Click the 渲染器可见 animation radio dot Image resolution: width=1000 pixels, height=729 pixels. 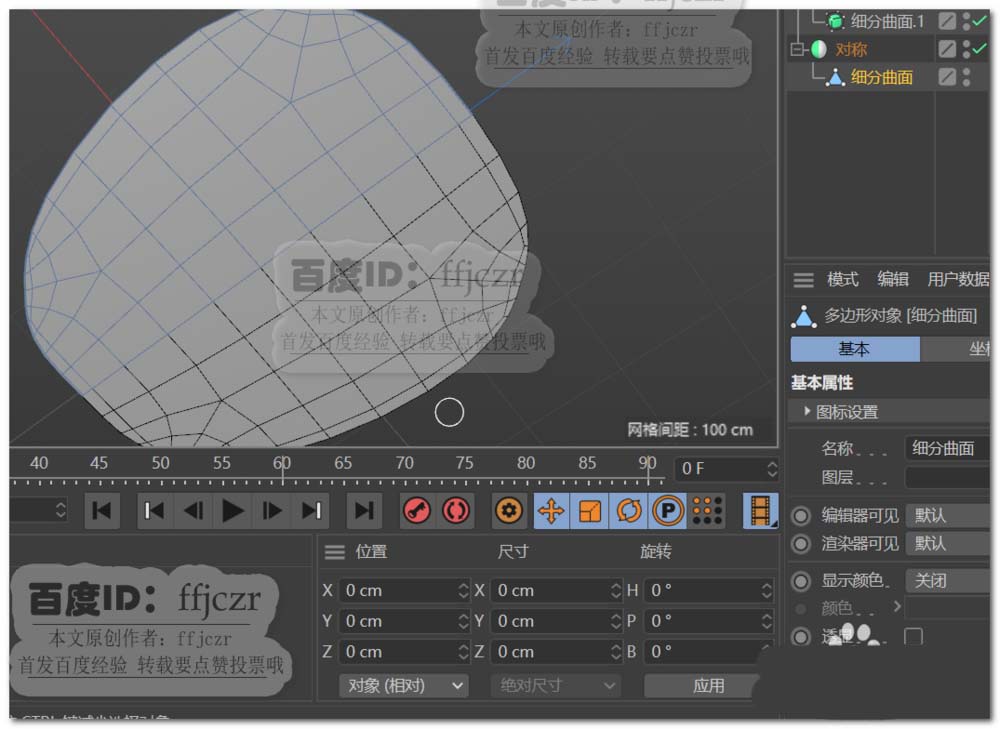(801, 544)
